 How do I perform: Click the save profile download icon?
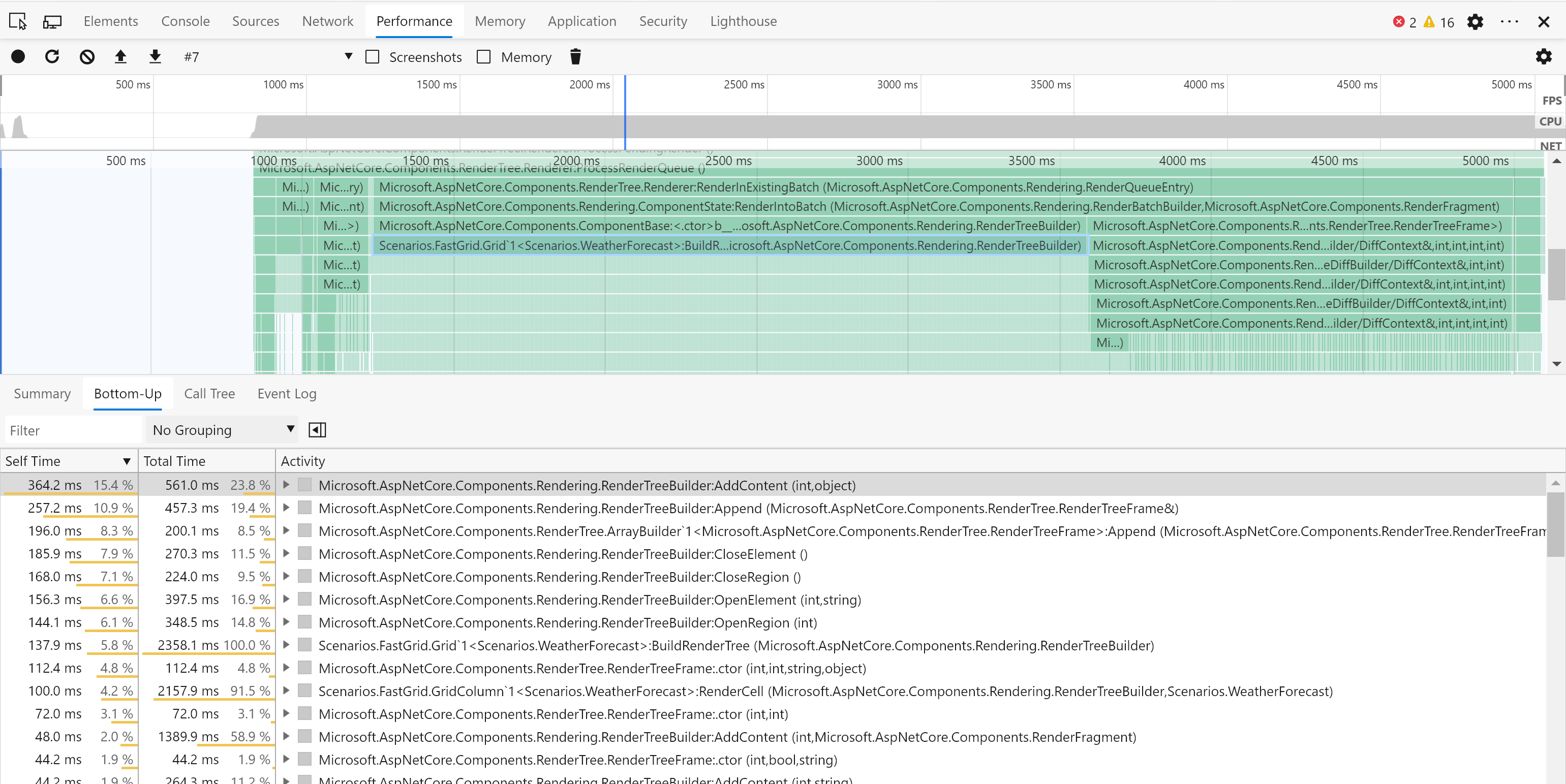pyautogui.click(x=155, y=57)
